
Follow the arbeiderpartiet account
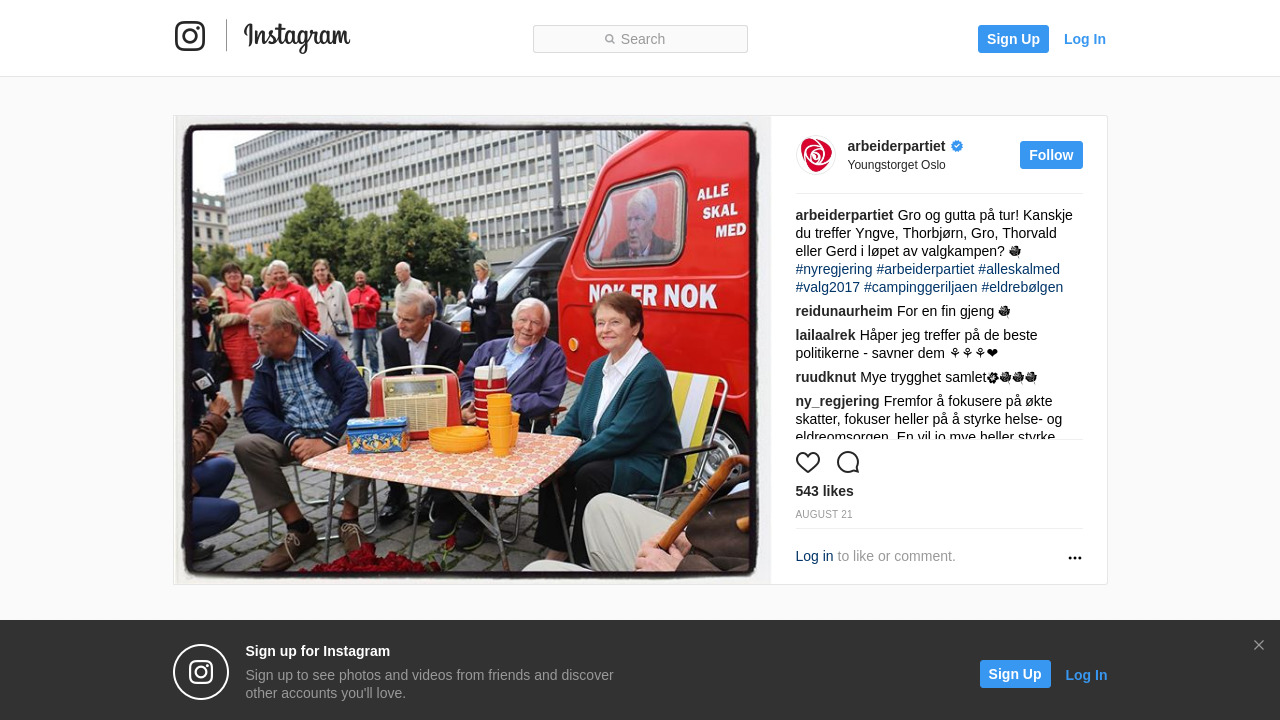point(1051,155)
